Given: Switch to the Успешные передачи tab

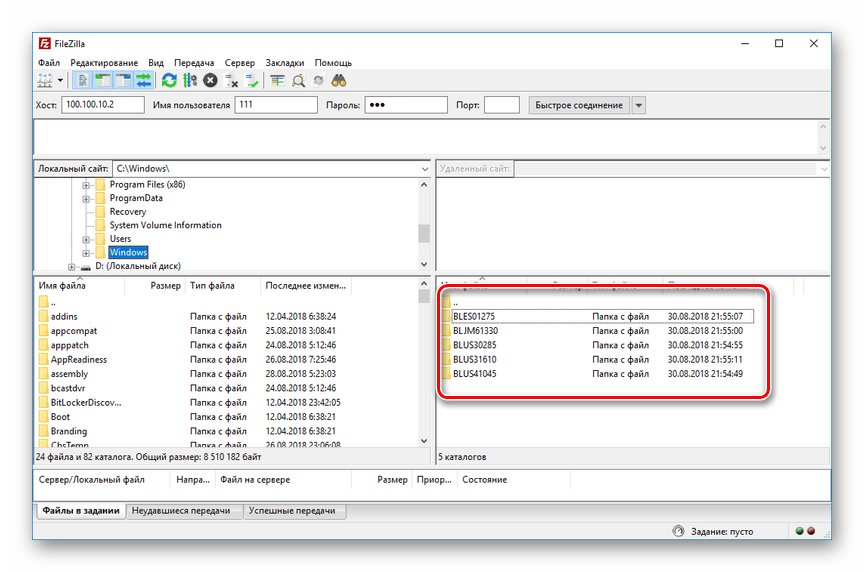Looking at the screenshot, I should coord(292,511).
